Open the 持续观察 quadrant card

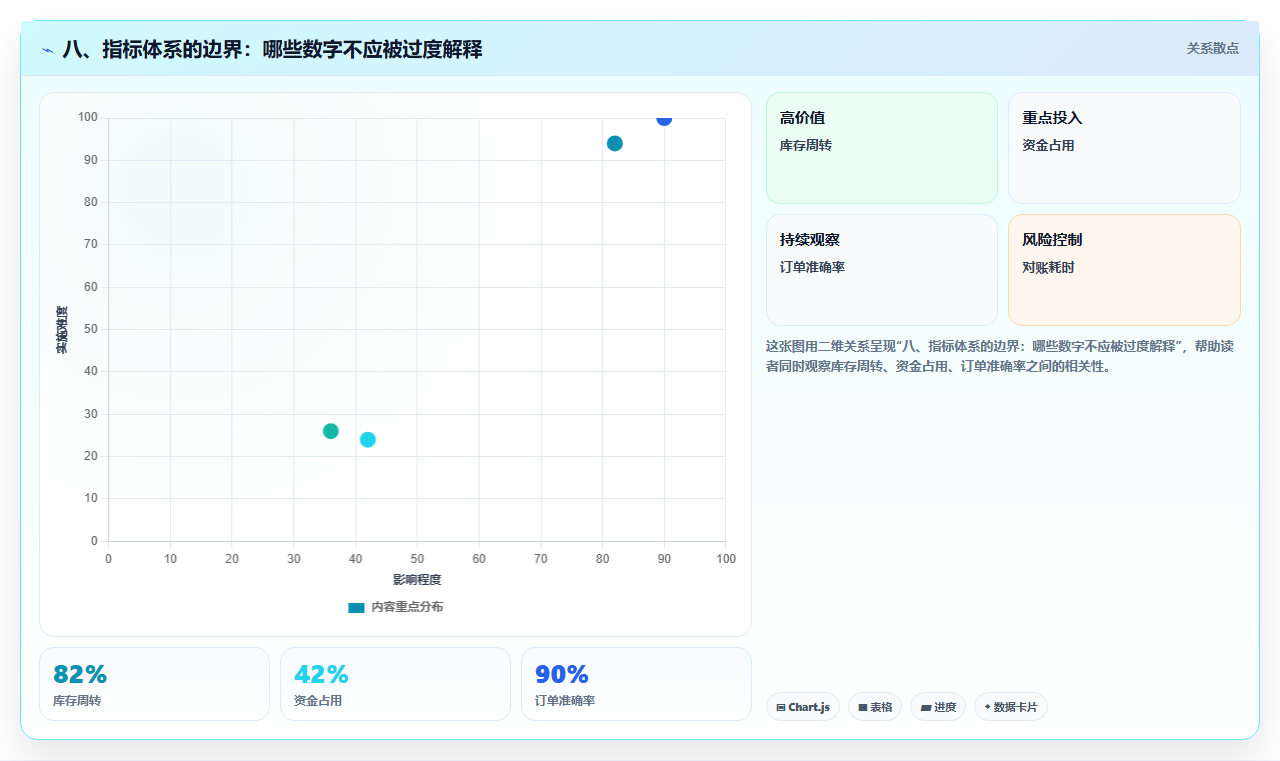[882, 270]
